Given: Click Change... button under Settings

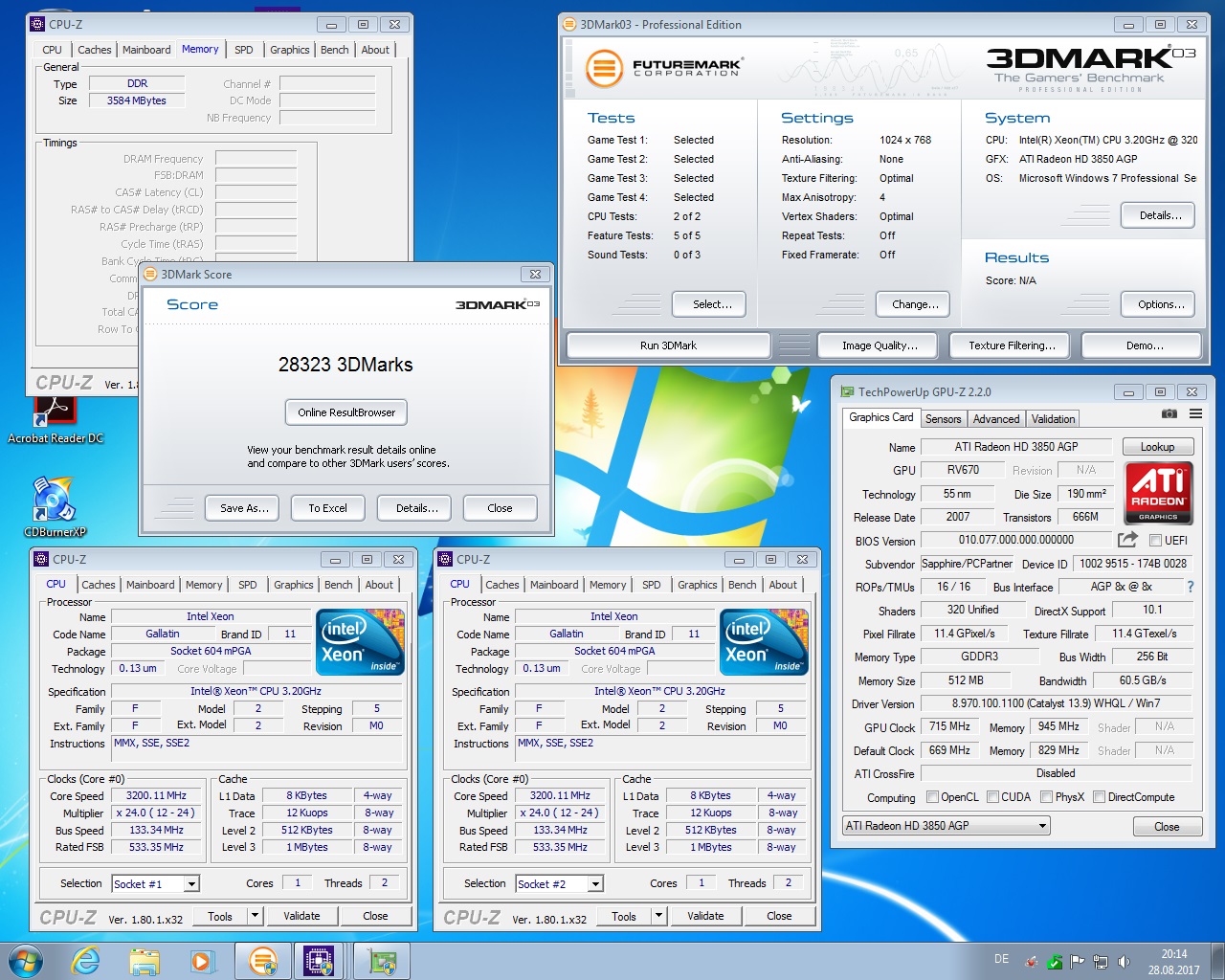Looking at the screenshot, I should point(914,304).
